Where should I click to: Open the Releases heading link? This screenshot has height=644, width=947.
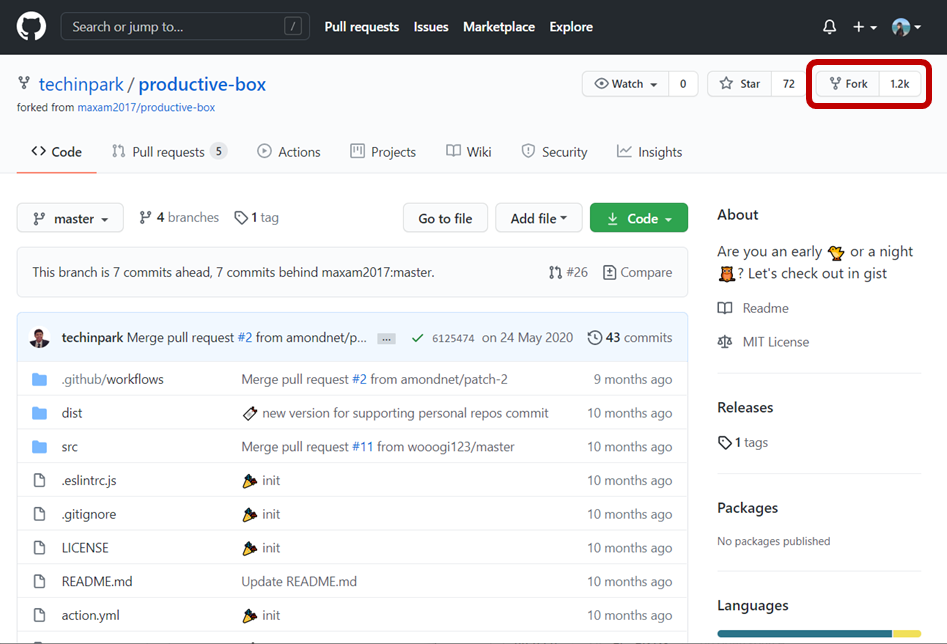pos(745,408)
